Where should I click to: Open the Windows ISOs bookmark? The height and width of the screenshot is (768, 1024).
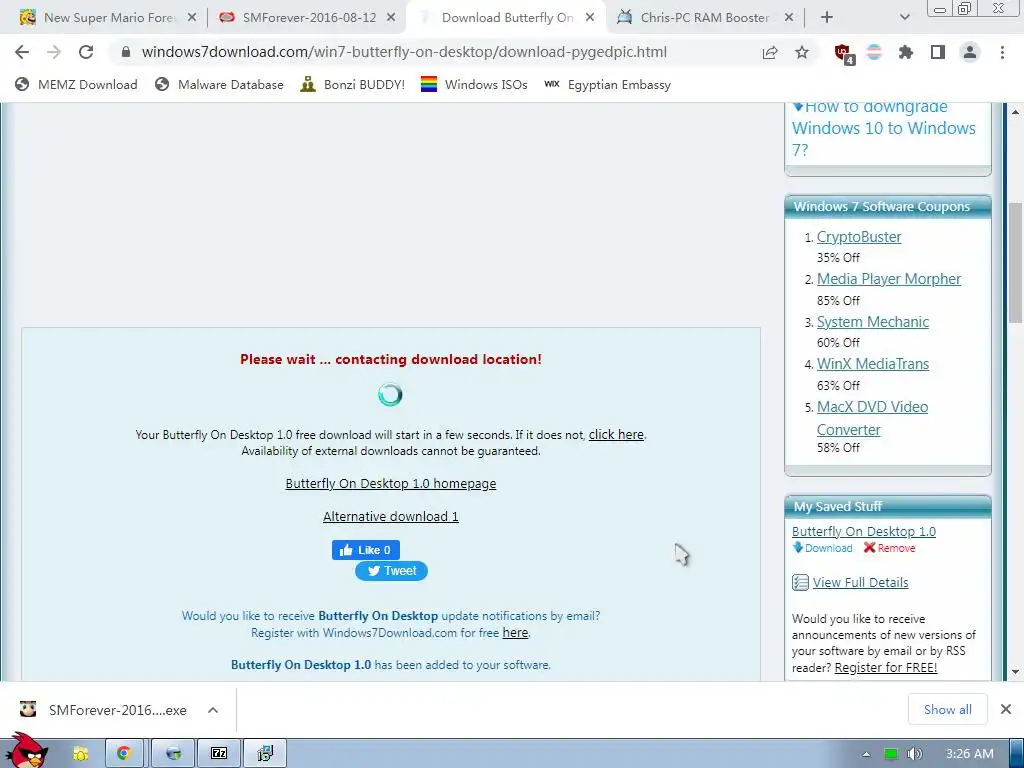pyautogui.click(x=474, y=84)
